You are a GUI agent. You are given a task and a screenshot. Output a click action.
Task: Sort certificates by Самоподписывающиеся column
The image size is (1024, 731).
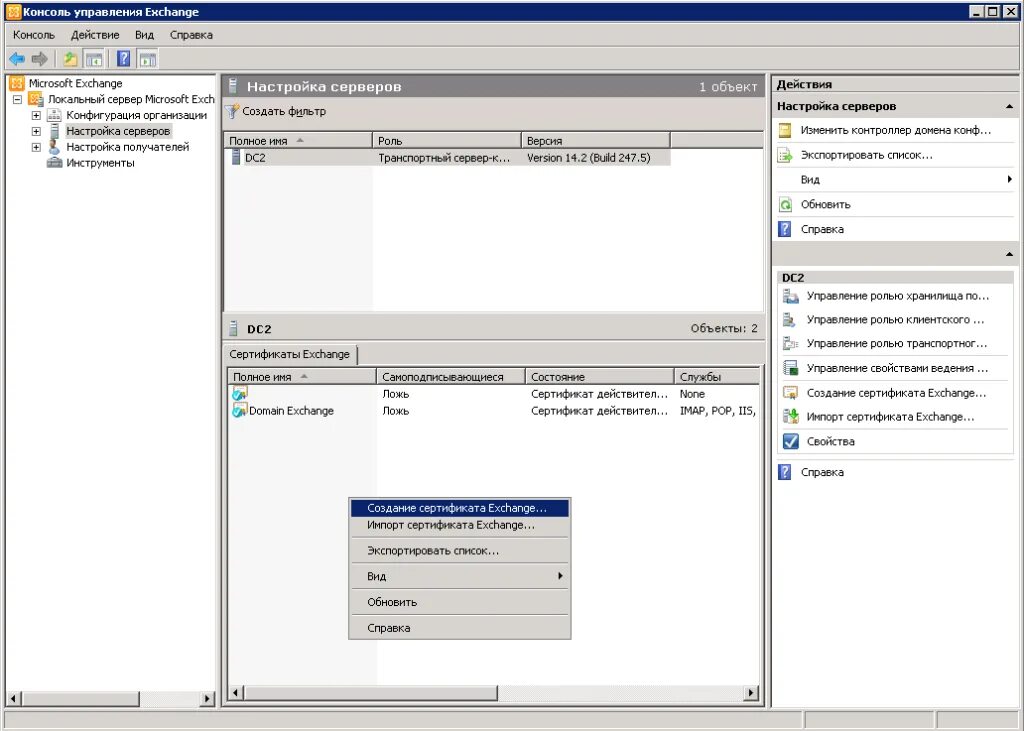click(451, 377)
